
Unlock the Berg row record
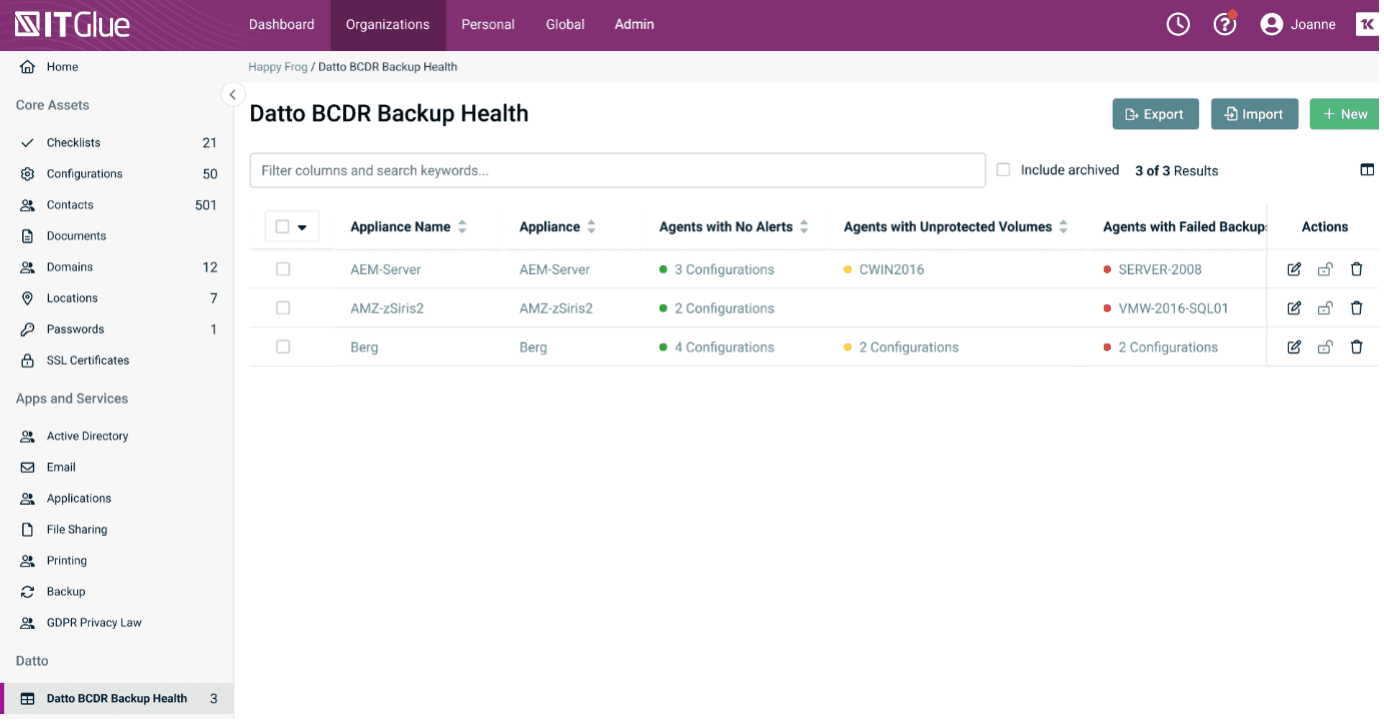coord(1325,347)
